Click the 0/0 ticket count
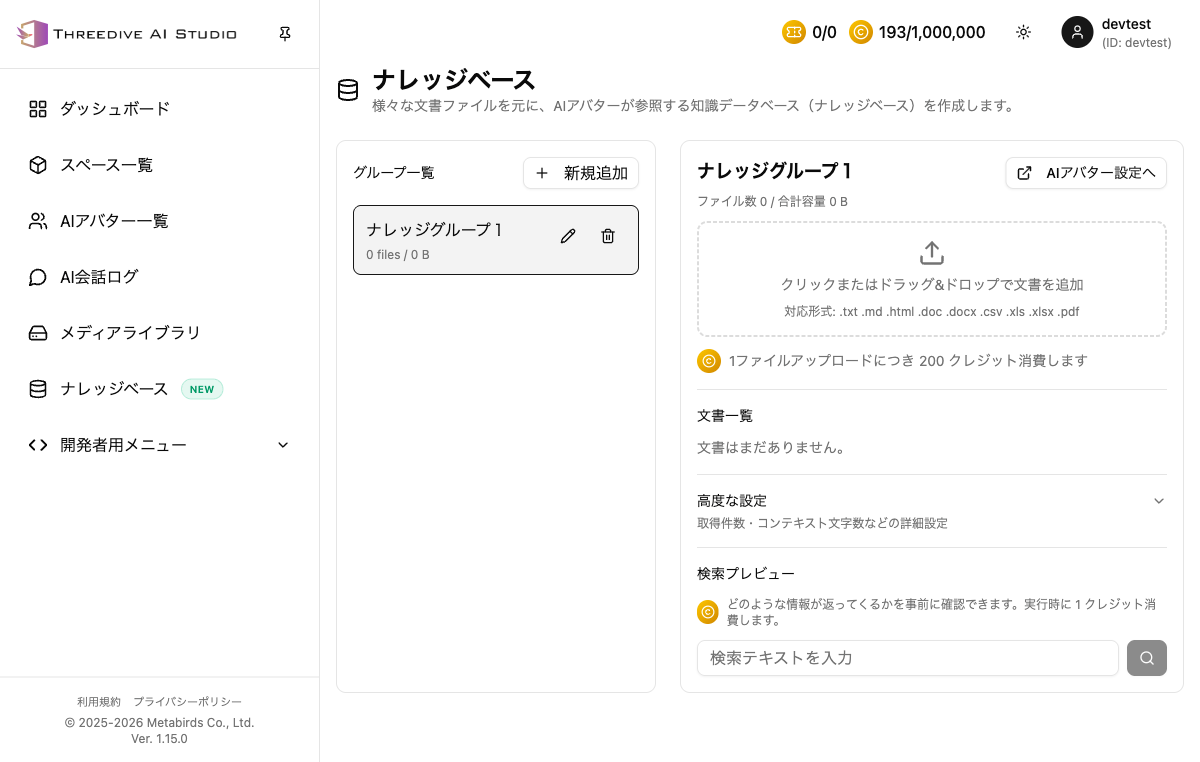The image size is (1200, 762). [x=824, y=32]
